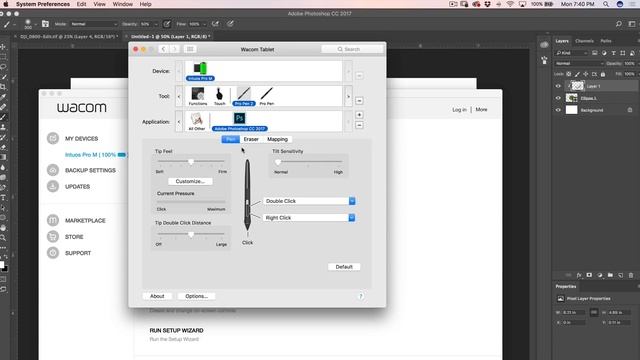Screen dimensions: 640x360
Task: Toggle the brush settings panel icon
Action: click(x=45, y=24)
